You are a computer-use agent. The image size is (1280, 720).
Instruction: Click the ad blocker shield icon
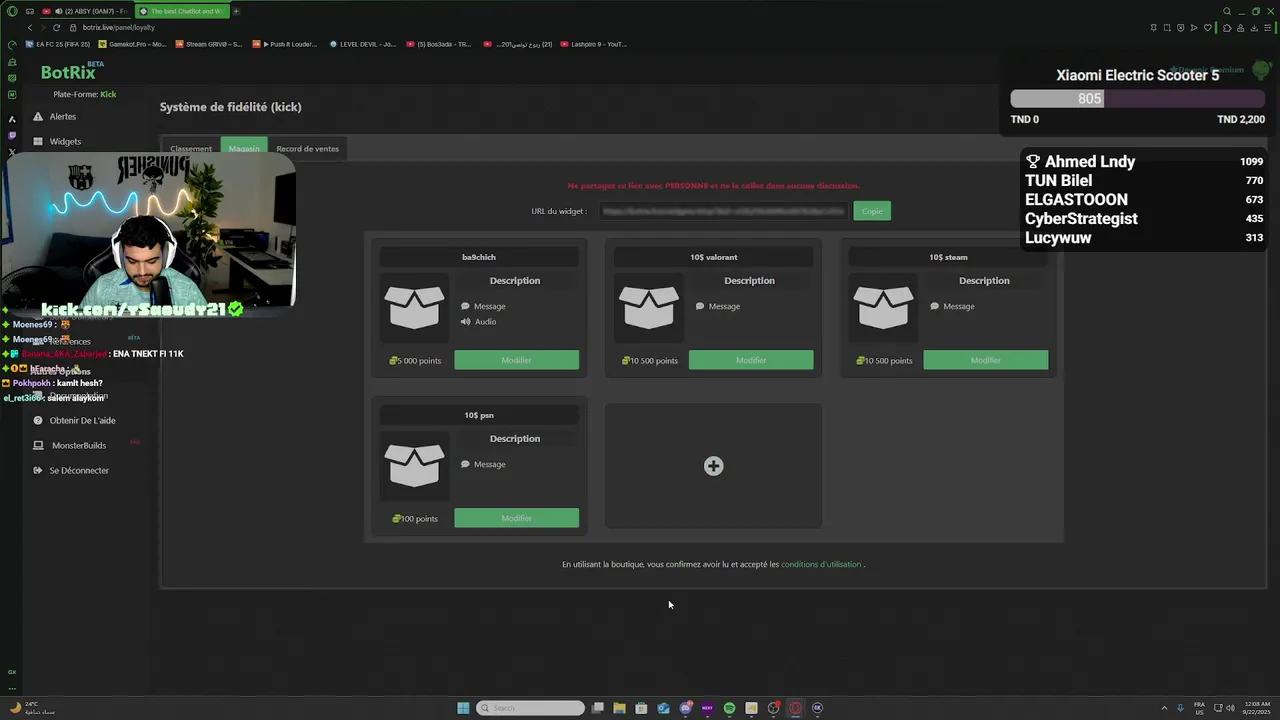point(1180,28)
